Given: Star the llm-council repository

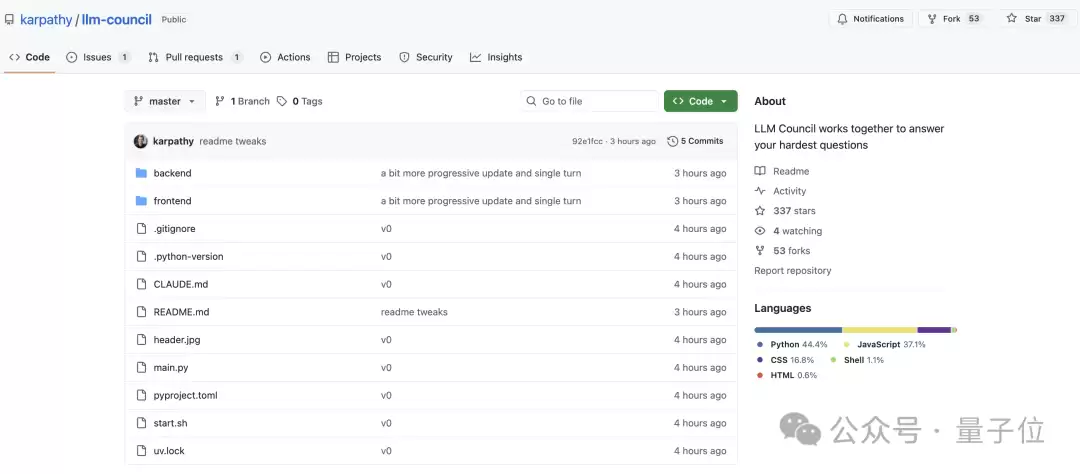Looking at the screenshot, I should point(1025,19).
